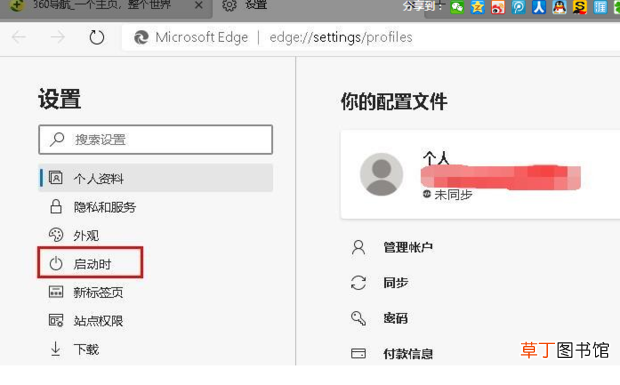This screenshot has width=620, height=385.
Task: Click the 搜索设置 search field
Action: (x=155, y=140)
